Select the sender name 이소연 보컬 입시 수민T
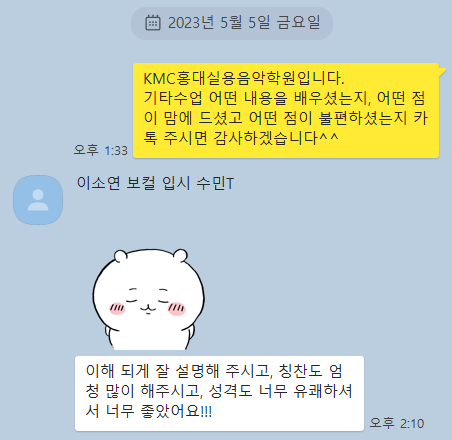Viewport: 452px width, 440px height. [155, 183]
